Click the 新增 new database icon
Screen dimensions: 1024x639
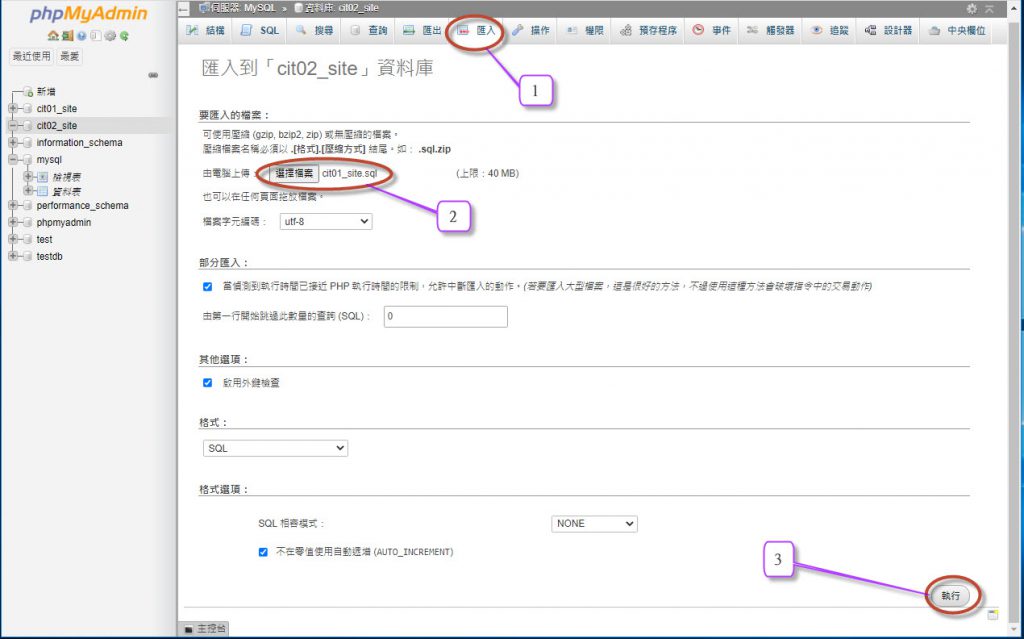pos(29,92)
